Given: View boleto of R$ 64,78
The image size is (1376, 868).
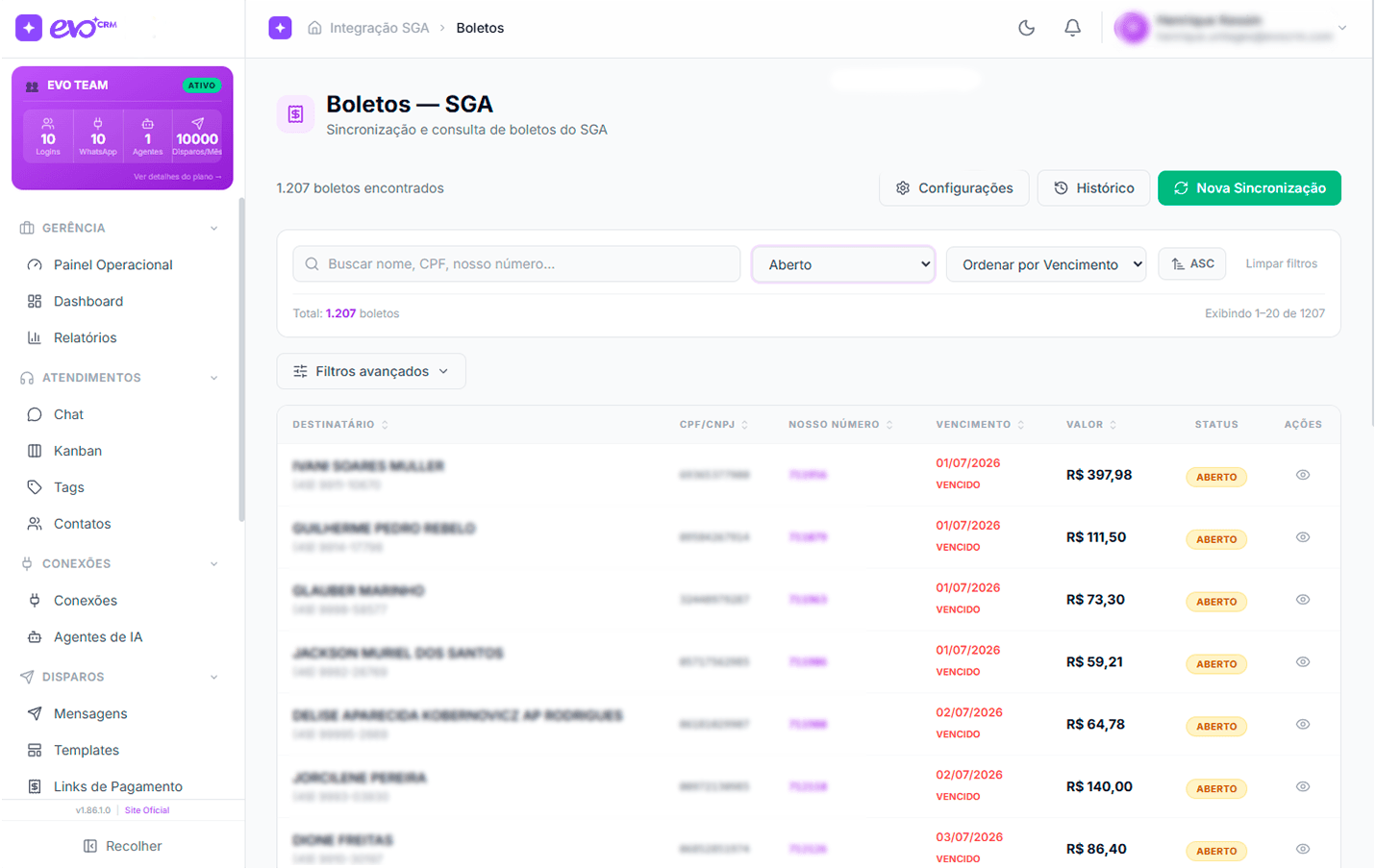Looking at the screenshot, I should click(x=1303, y=725).
